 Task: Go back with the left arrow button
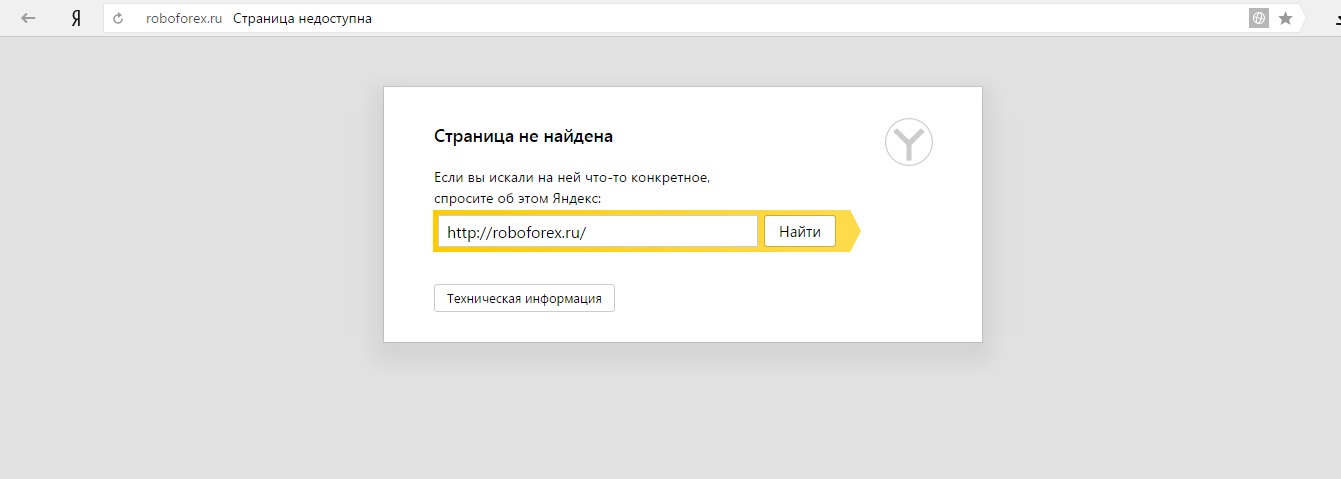[x=28, y=18]
